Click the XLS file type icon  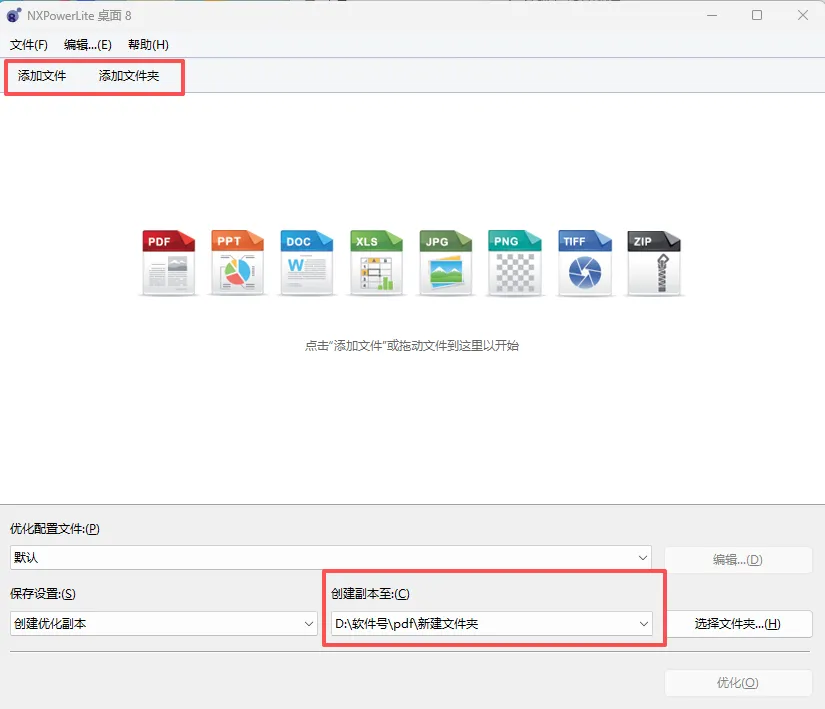pos(376,262)
